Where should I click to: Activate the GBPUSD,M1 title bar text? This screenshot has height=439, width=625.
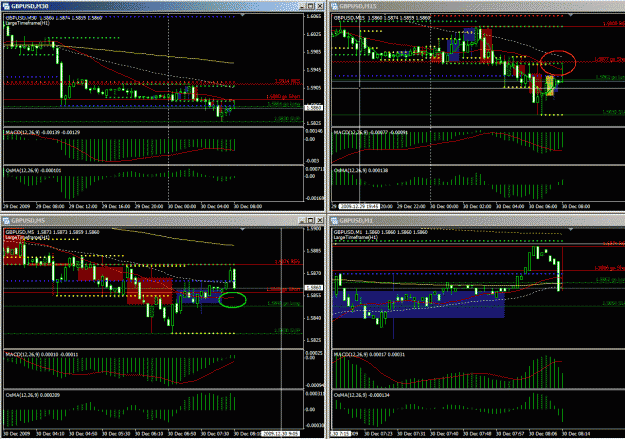pyautogui.click(x=356, y=220)
